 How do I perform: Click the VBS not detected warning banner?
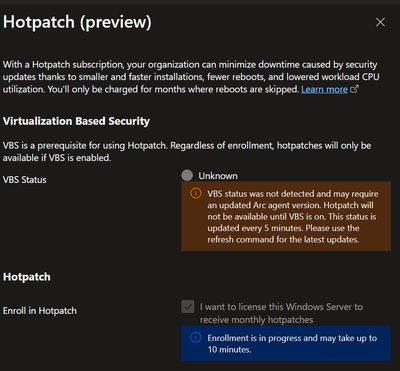[x=286, y=216]
